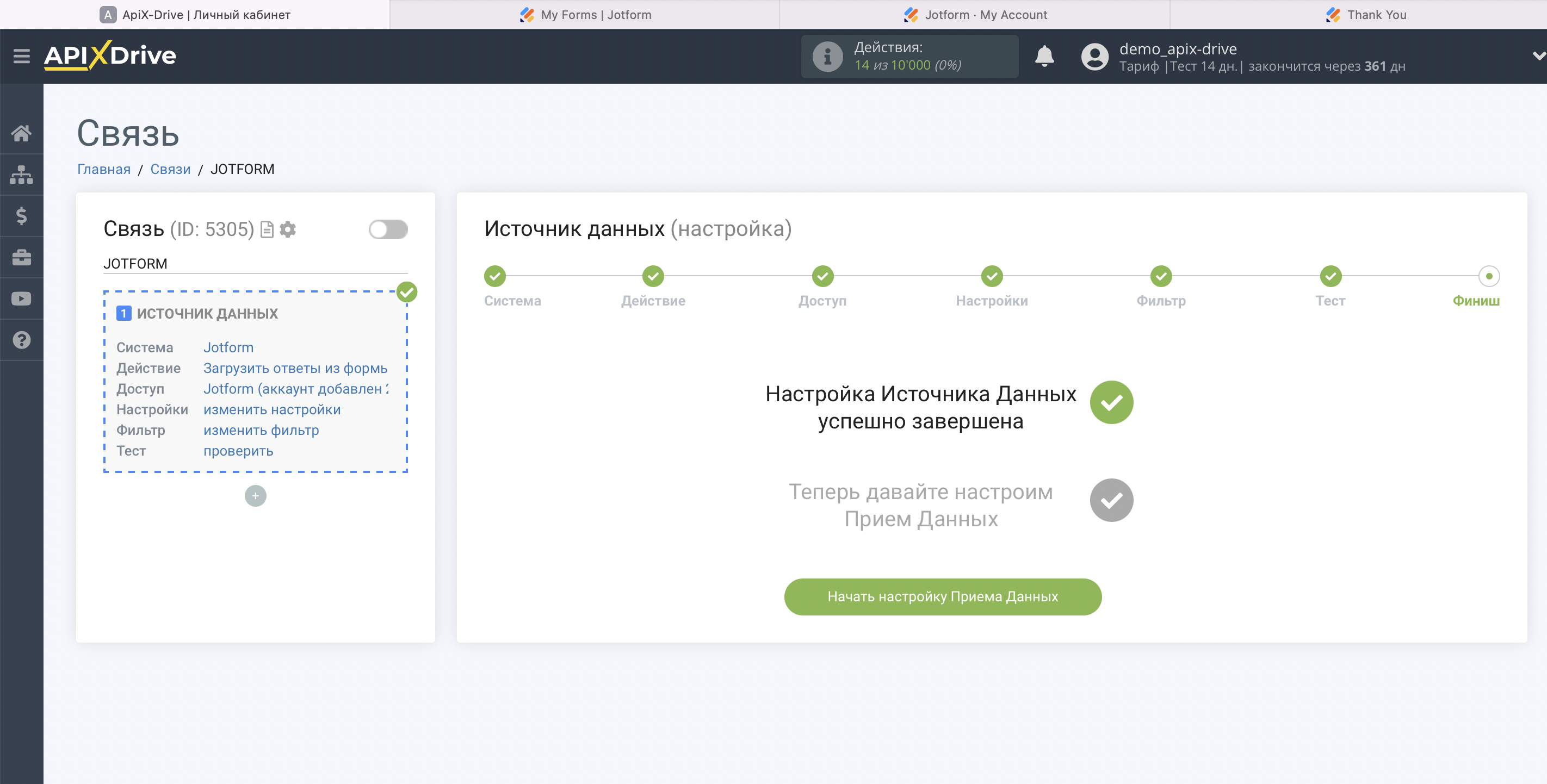Open the Home sidebar icon
The width and height of the screenshot is (1547, 784).
22,133
